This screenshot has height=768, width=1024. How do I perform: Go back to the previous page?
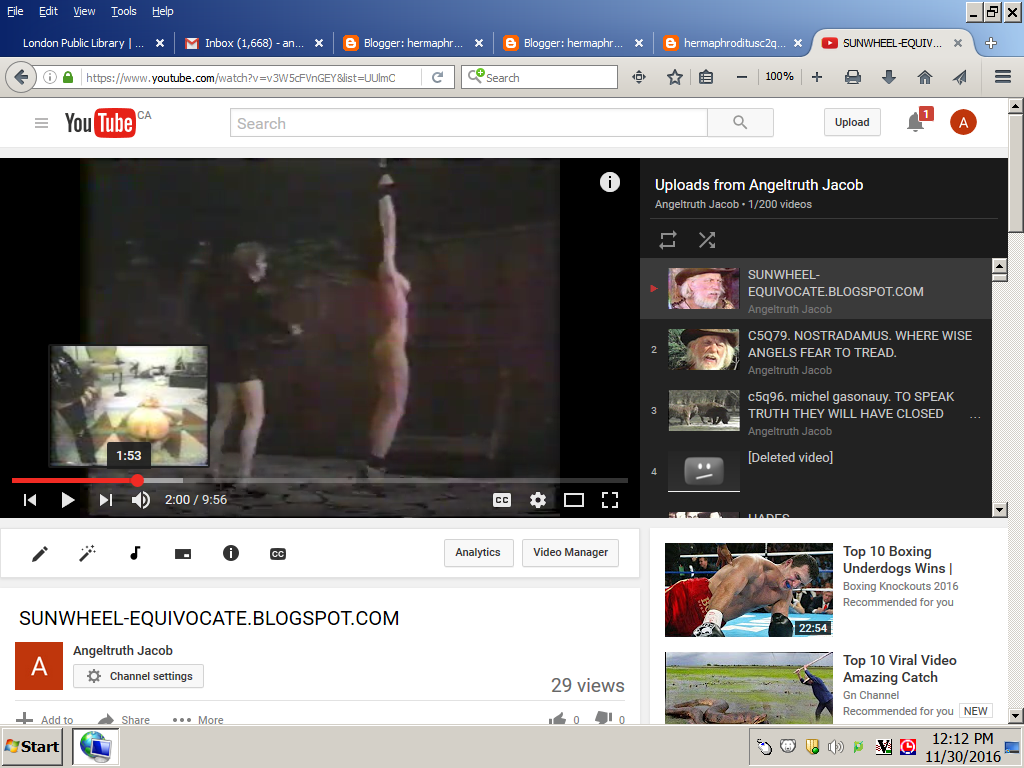click(x=21, y=77)
